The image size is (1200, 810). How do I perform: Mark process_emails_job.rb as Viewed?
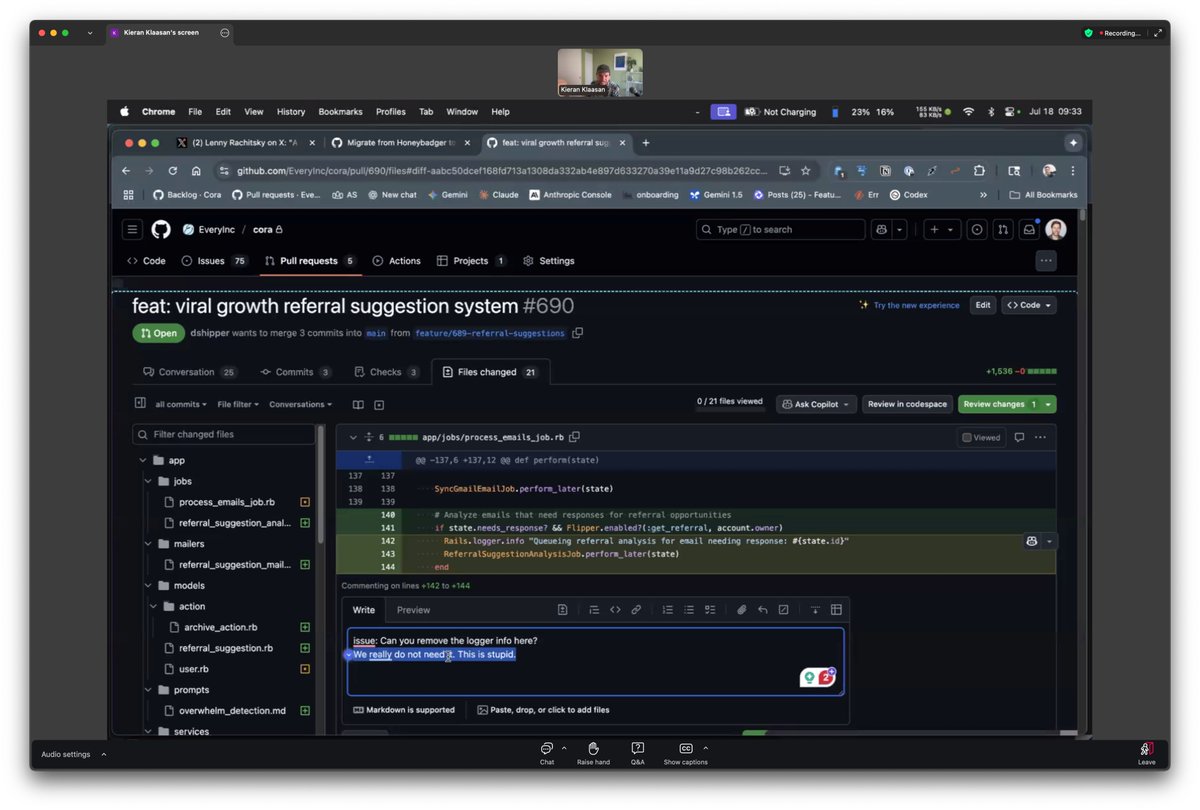[981, 437]
